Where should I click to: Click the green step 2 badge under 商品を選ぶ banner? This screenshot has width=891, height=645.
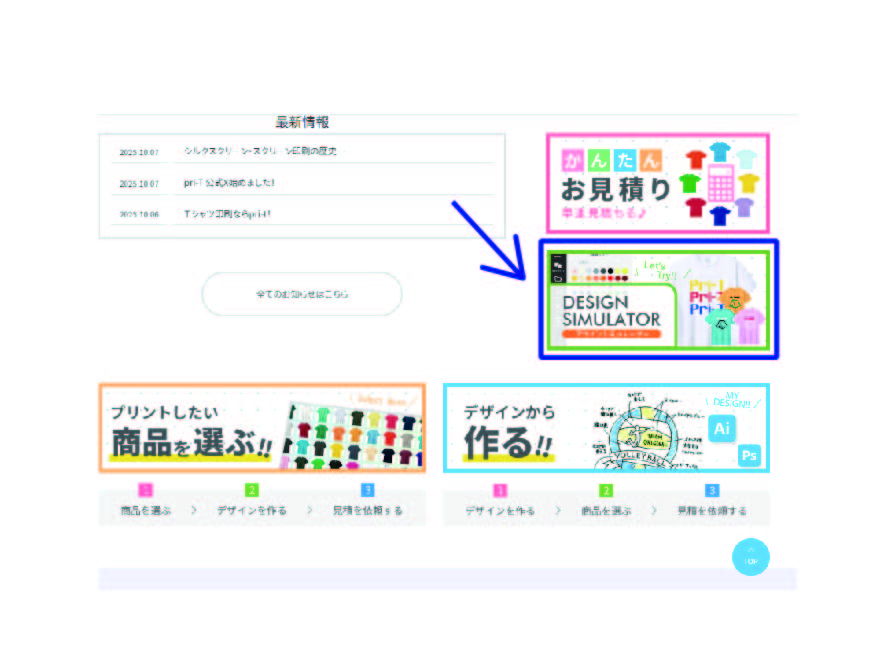tap(252, 490)
